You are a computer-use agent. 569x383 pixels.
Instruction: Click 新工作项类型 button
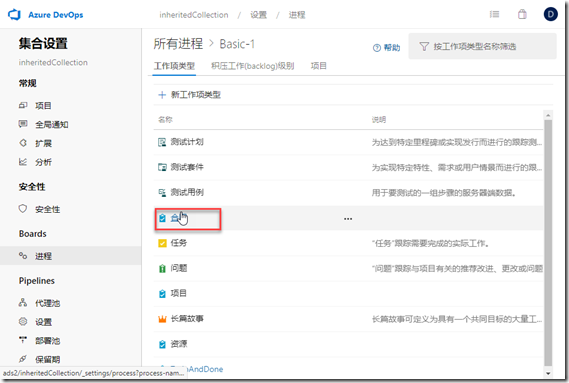click(x=189, y=95)
